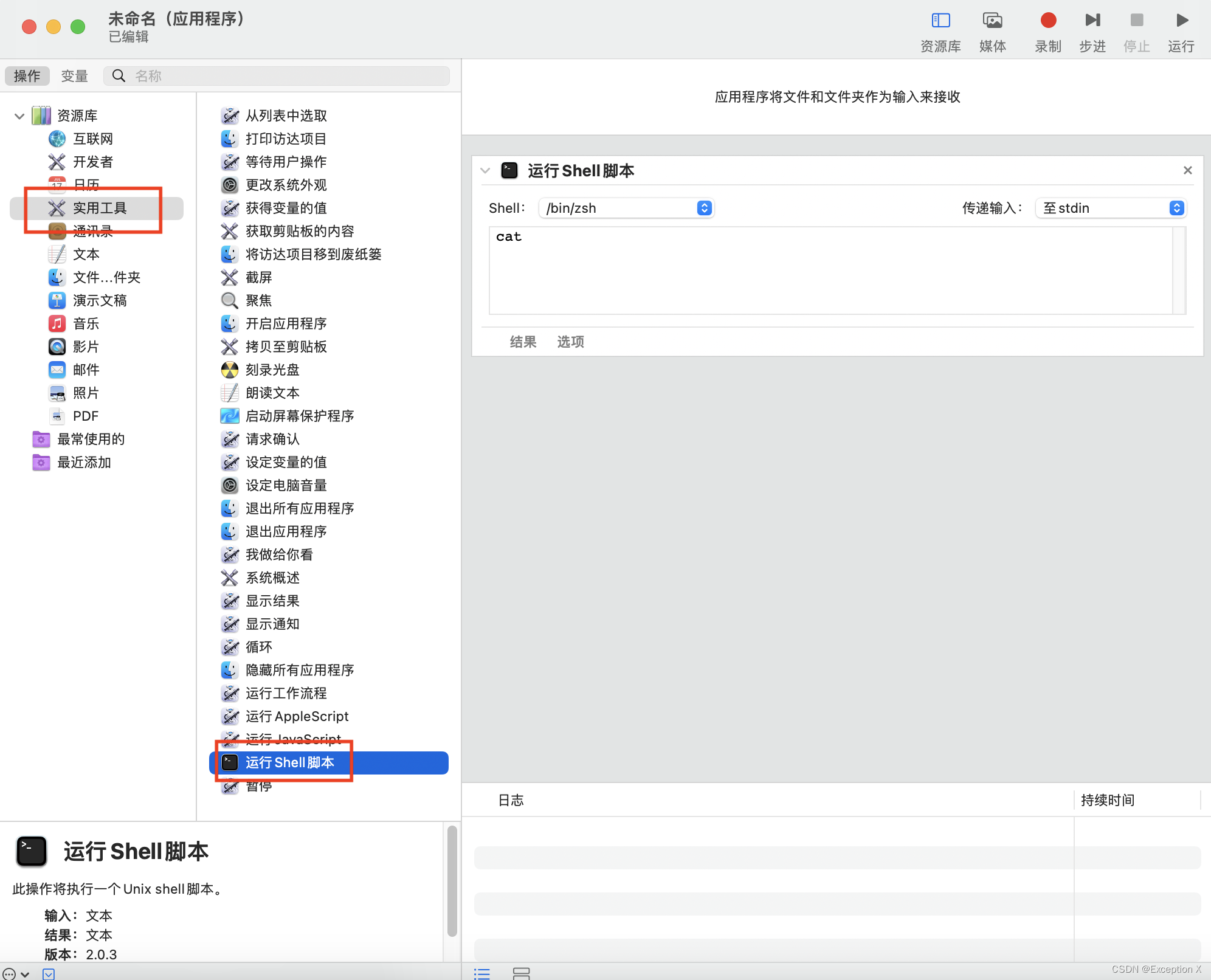Click the Record (录制) toolbar button
The height and width of the screenshot is (980, 1211).
(x=1047, y=21)
